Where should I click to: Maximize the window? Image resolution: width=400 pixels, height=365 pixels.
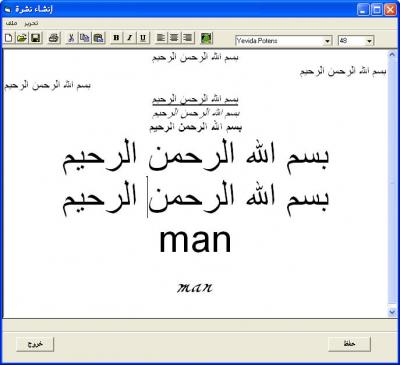[x=376, y=10]
